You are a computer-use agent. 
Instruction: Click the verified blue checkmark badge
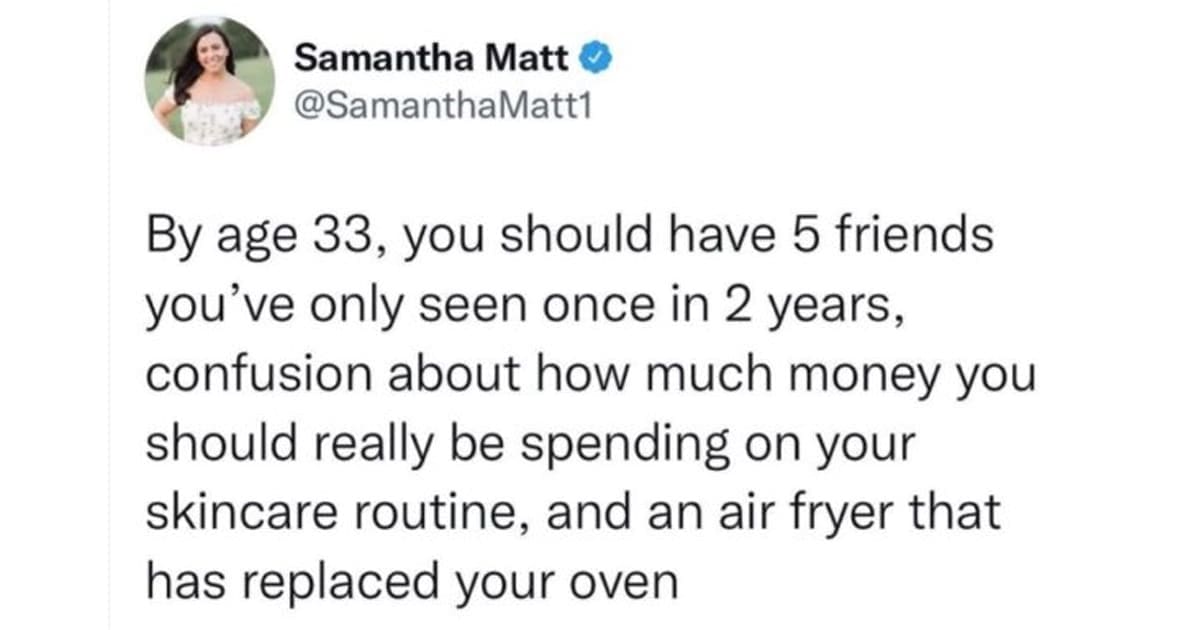[598, 59]
